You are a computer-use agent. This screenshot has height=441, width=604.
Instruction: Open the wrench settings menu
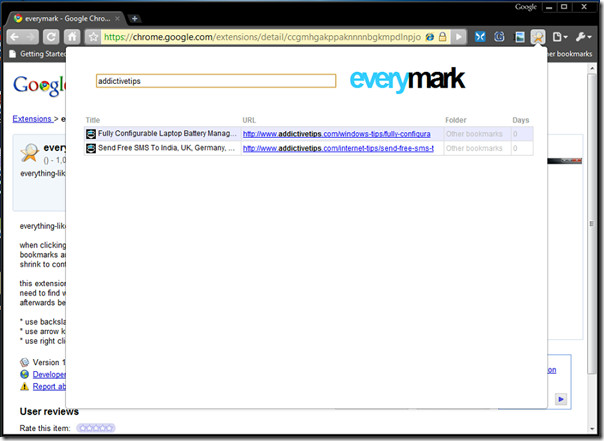click(x=584, y=37)
